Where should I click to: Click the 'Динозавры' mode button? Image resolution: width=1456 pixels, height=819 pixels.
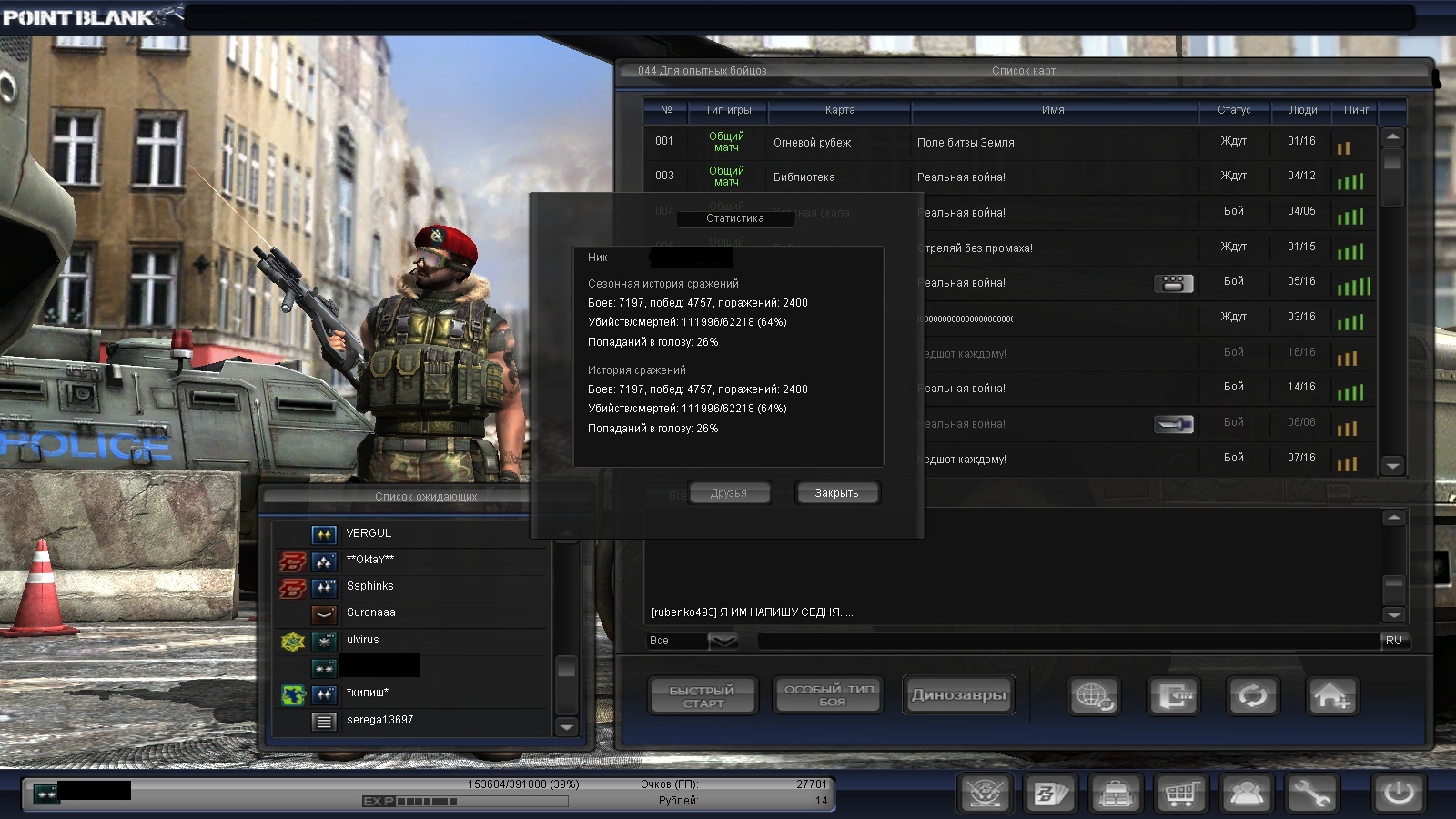[x=958, y=695]
